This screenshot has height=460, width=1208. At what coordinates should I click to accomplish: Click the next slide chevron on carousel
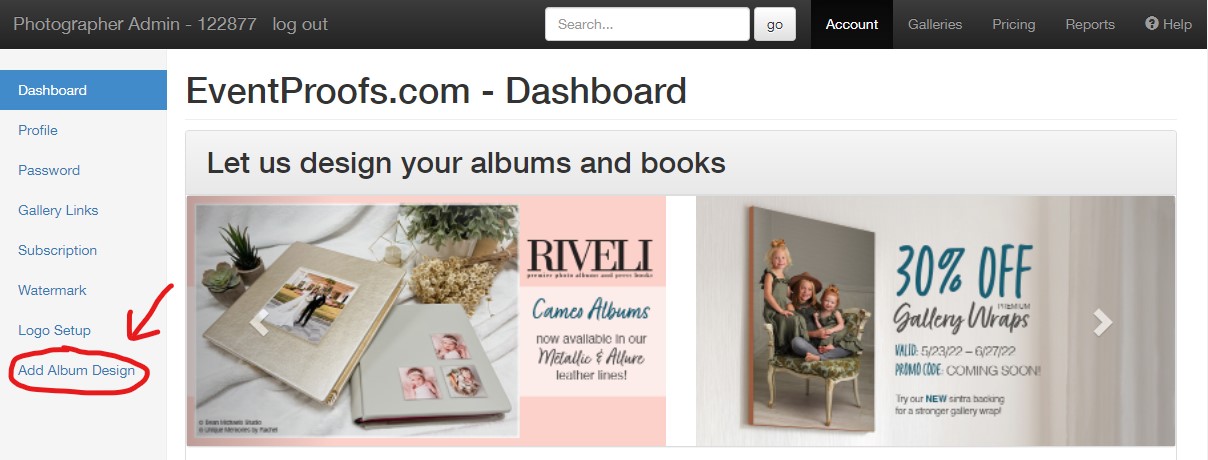(x=1102, y=321)
